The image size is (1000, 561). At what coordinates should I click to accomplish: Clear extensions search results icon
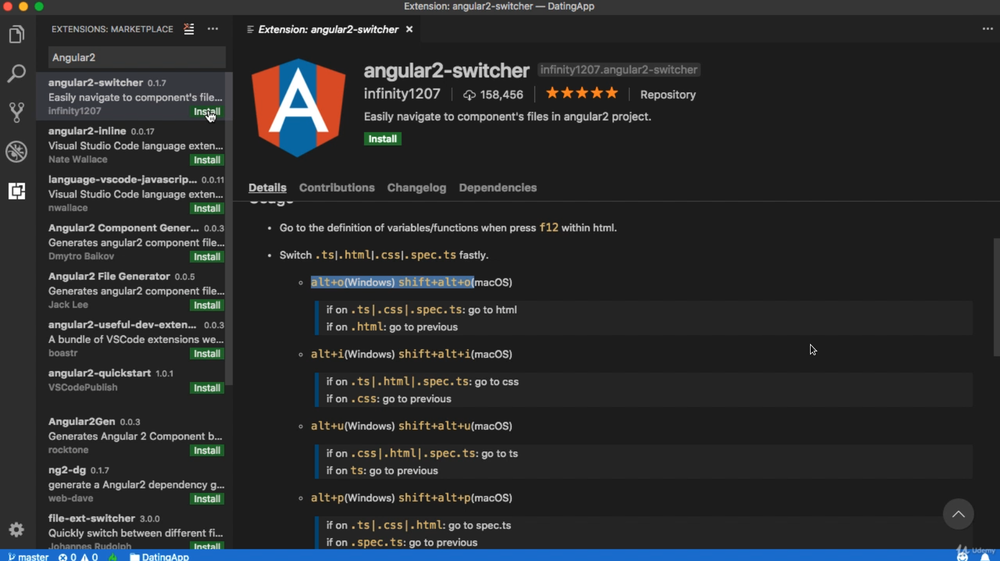[x=189, y=30]
